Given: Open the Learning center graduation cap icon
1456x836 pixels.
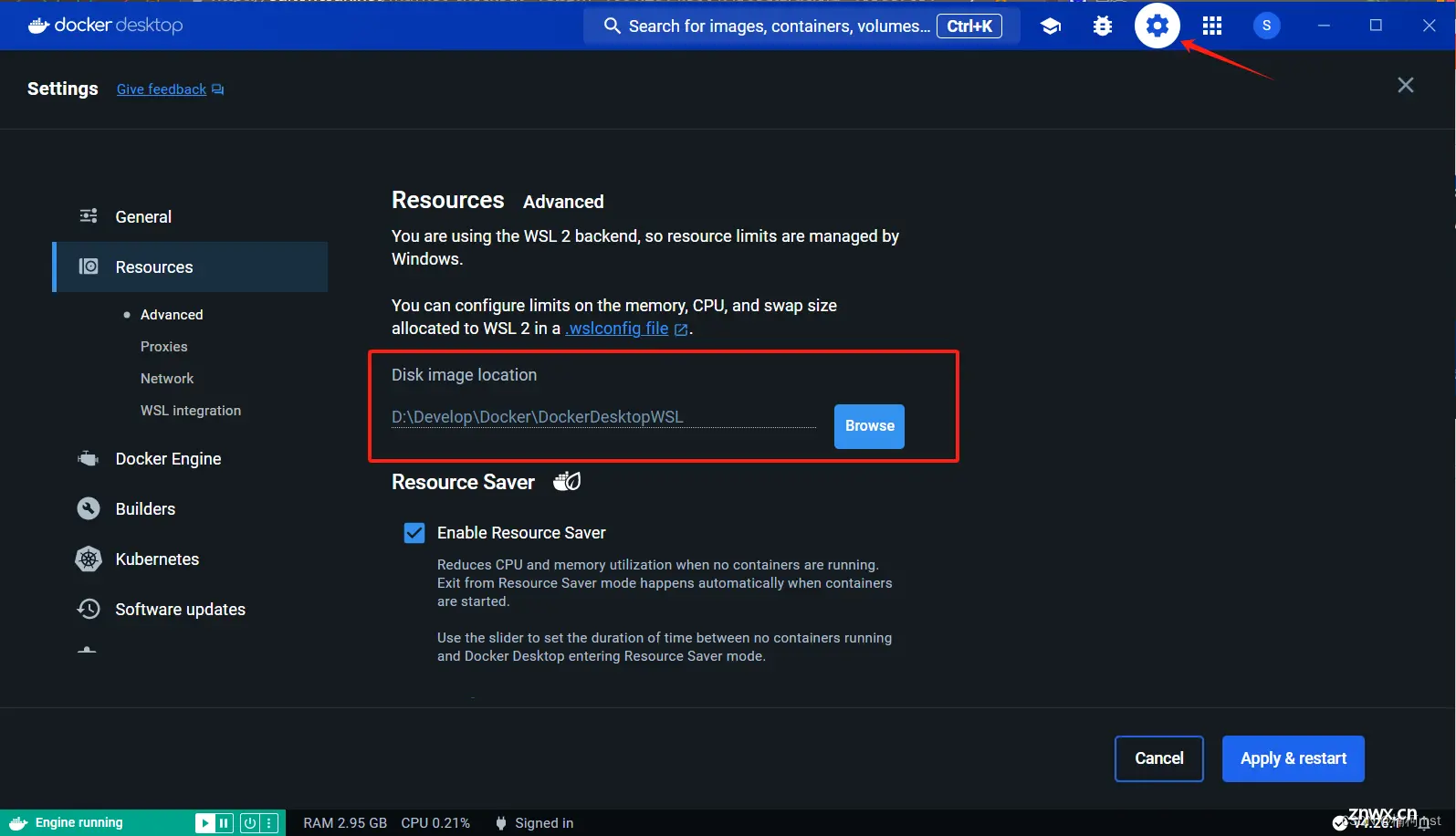Looking at the screenshot, I should pyautogui.click(x=1051, y=26).
